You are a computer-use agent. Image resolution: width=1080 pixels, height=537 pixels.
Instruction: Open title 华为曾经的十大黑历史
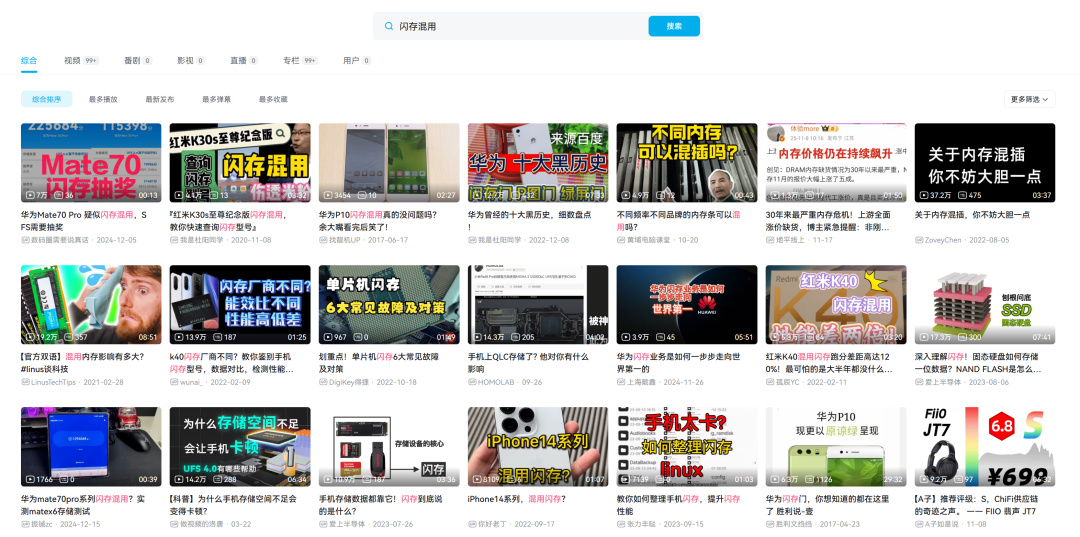click(529, 220)
